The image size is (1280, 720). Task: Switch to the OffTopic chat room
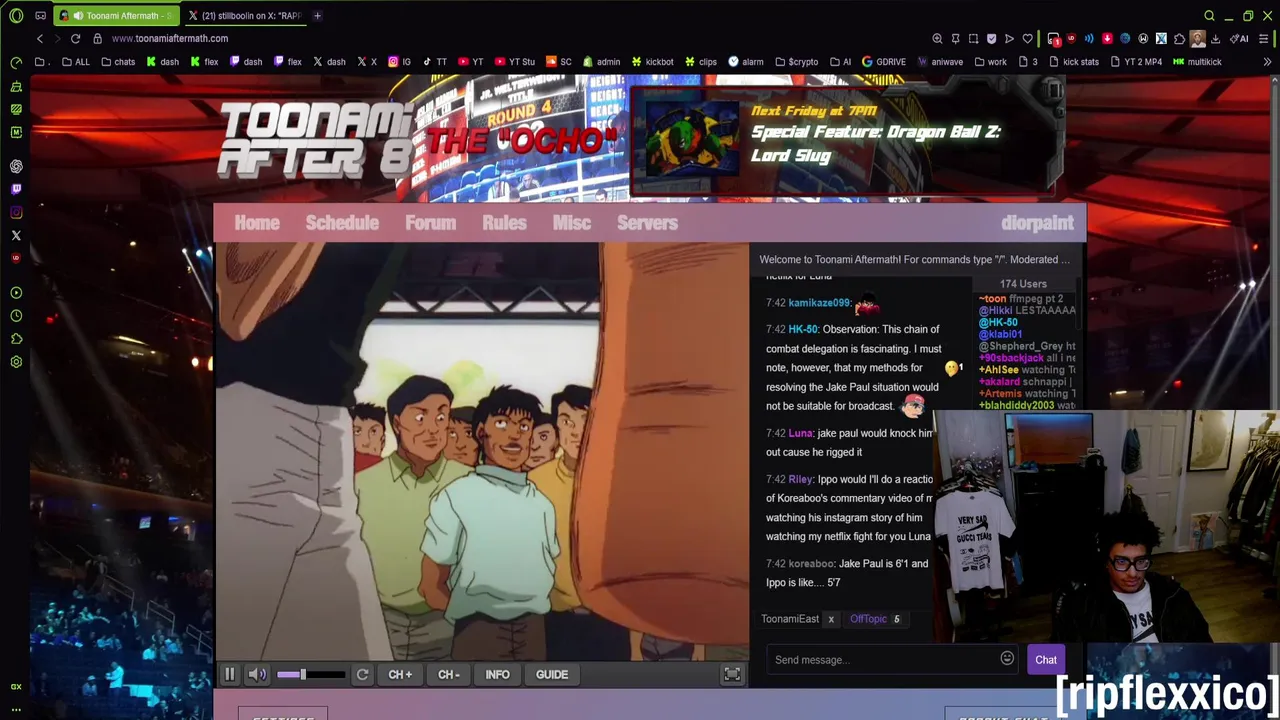click(x=868, y=619)
